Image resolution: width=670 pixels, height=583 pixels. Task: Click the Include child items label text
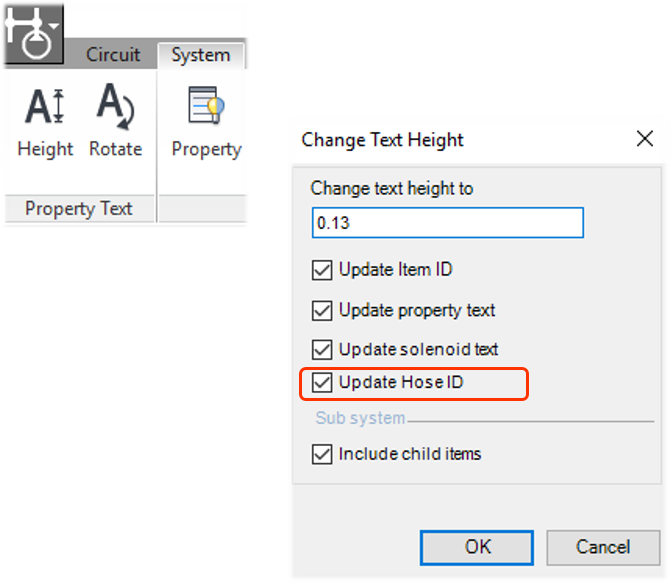[x=410, y=453]
